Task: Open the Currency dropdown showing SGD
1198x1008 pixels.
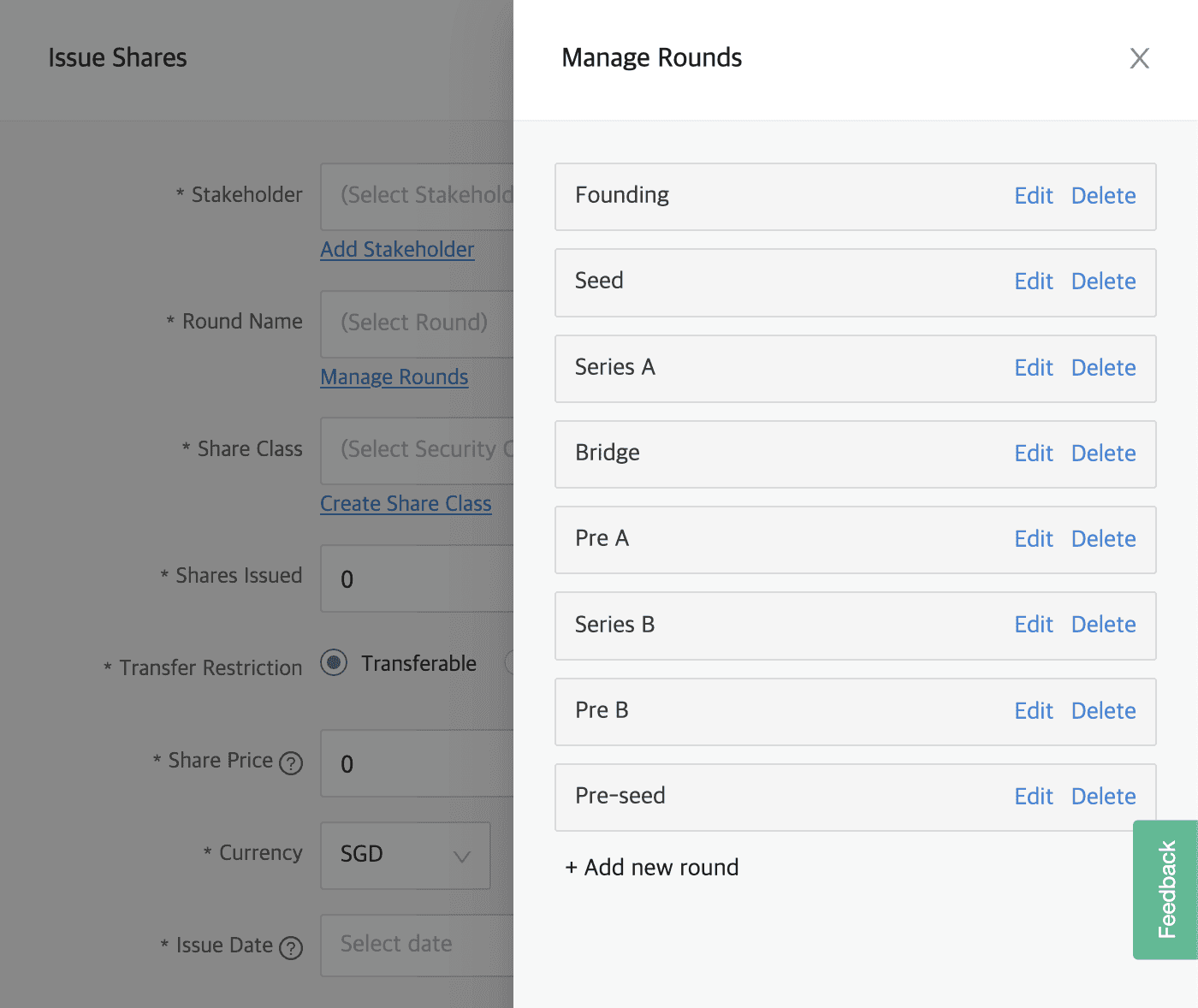Action: click(x=405, y=855)
